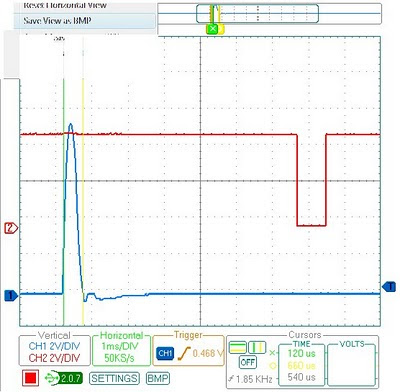
Task: Select the vertical time cursors icon
Action: point(257,347)
